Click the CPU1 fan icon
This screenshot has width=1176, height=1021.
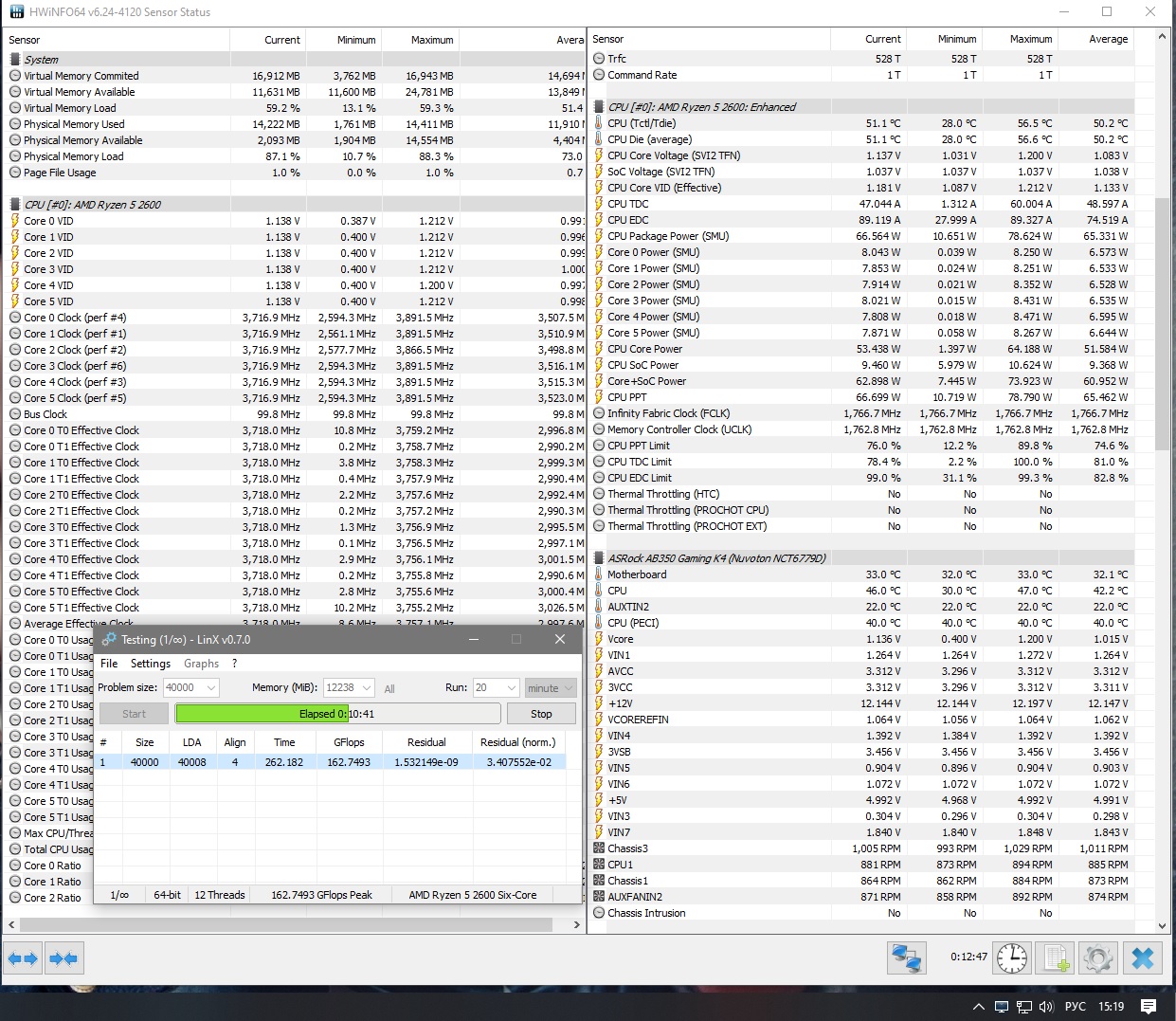point(599,865)
